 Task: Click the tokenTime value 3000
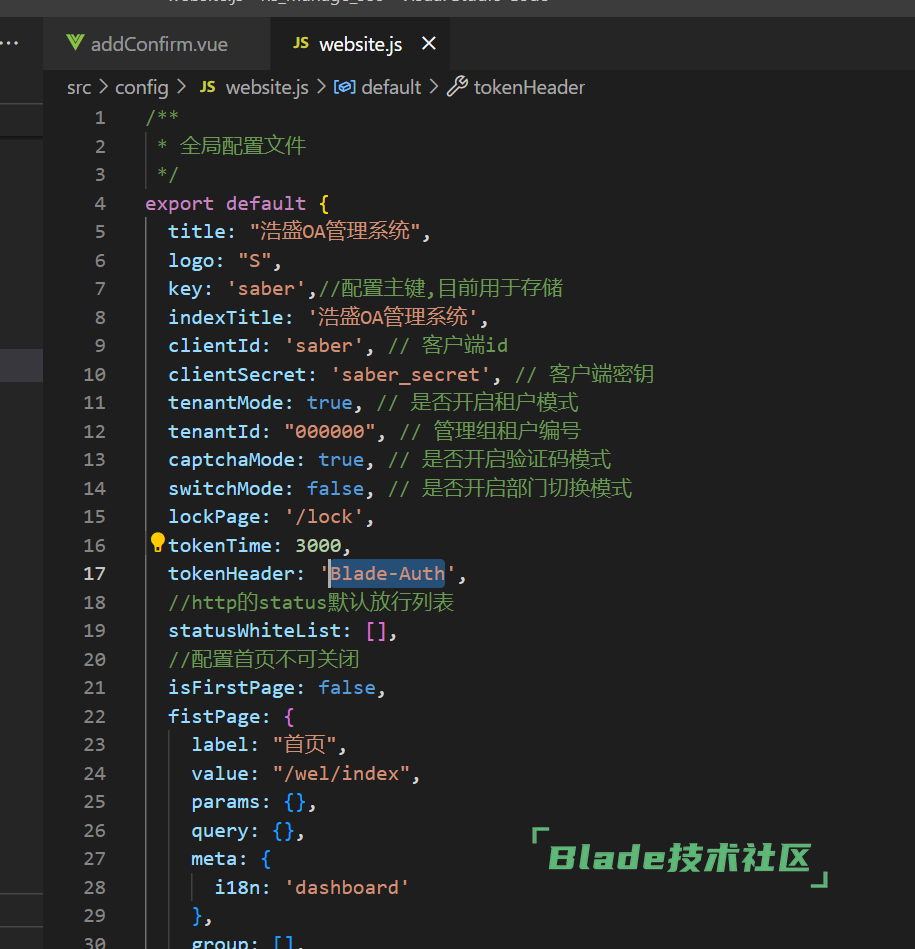click(318, 546)
